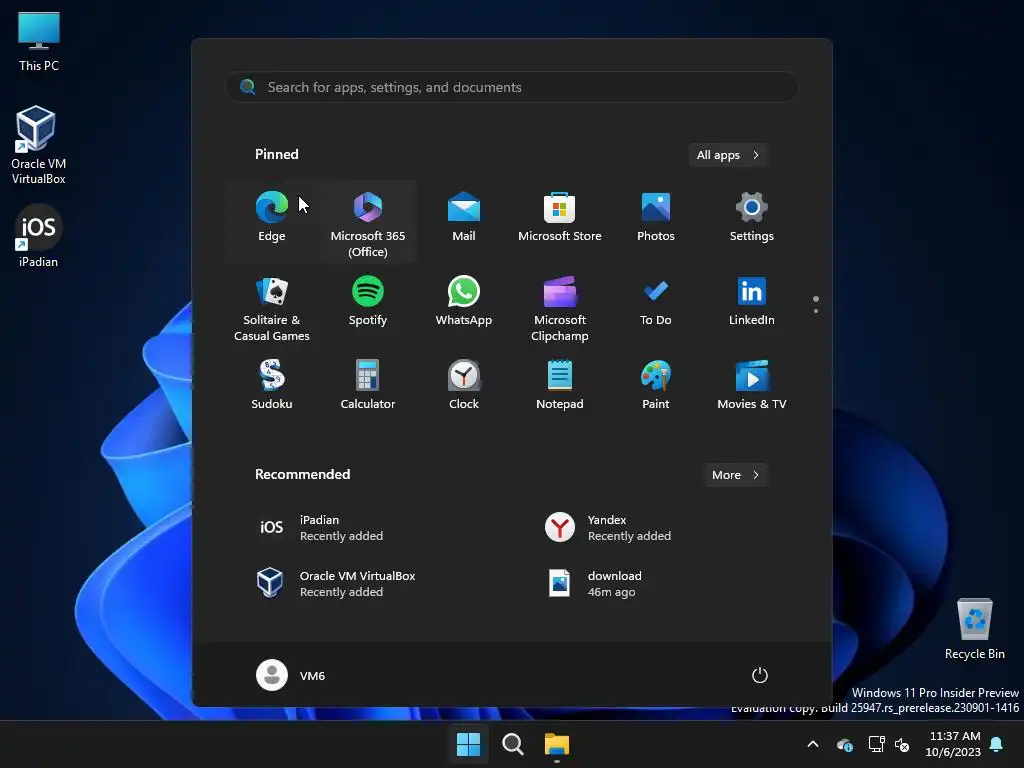Open notifications bell icon
The height and width of the screenshot is (768, 1024).
point(997,744)
